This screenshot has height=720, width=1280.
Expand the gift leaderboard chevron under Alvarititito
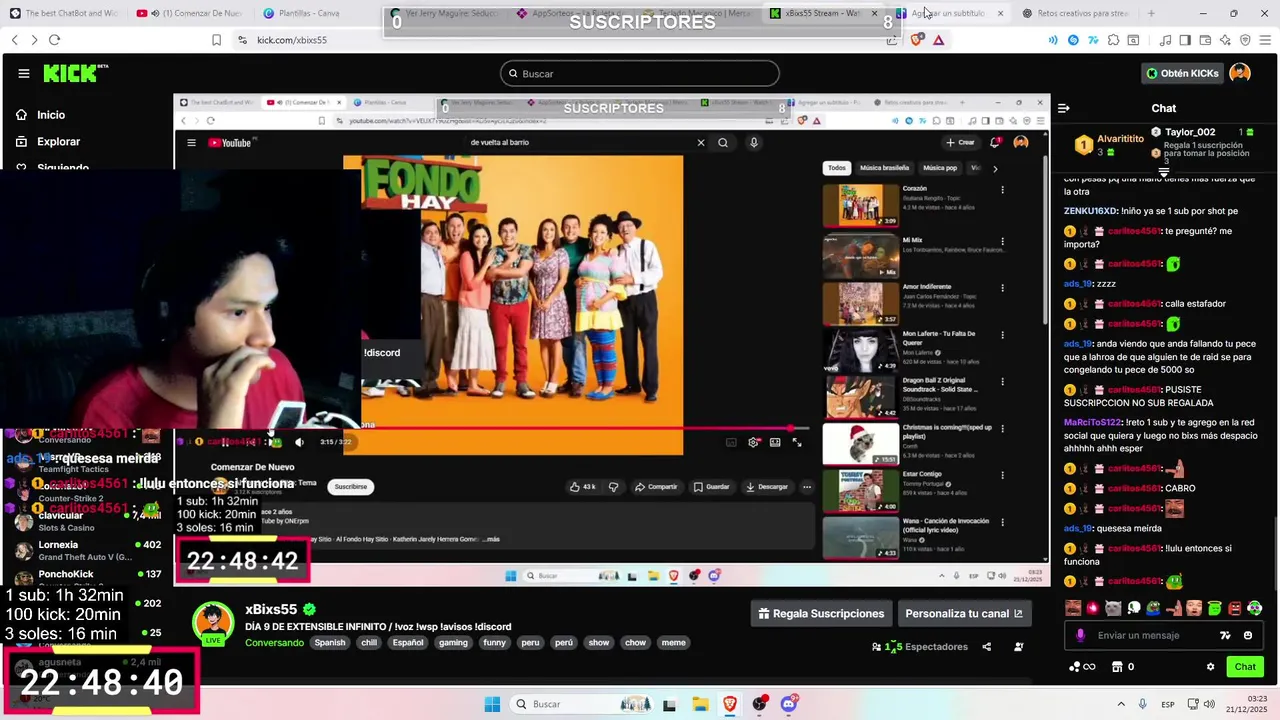click(x=1163, y=172)
